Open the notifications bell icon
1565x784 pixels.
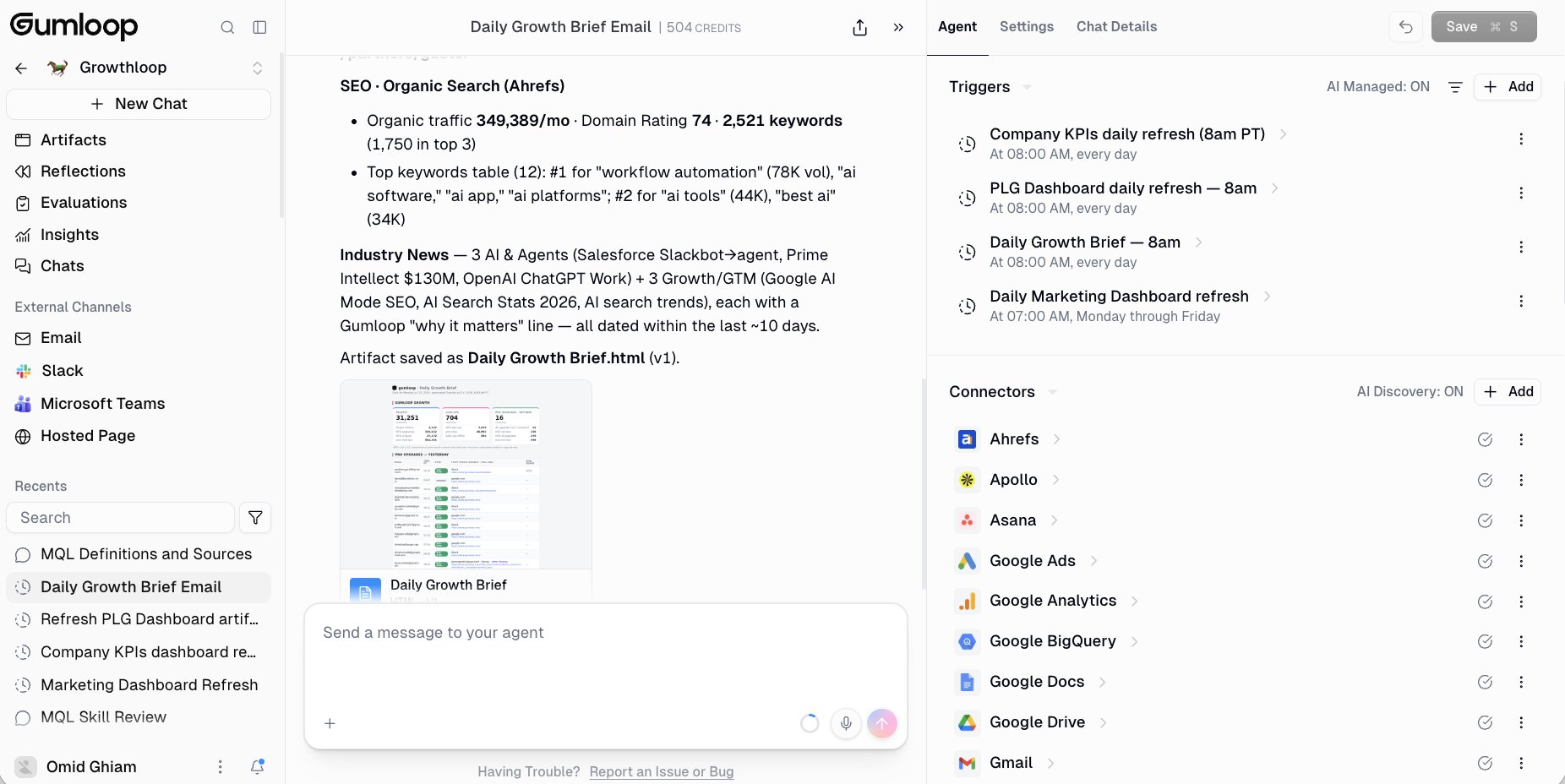[258, 766]
